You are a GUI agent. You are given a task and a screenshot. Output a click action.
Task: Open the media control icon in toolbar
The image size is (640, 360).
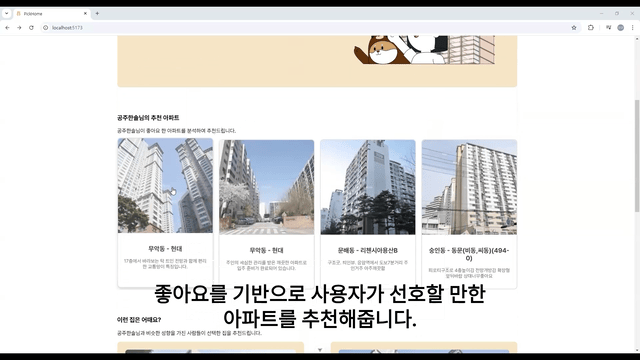pyautogui.click(x=608, y=28)
